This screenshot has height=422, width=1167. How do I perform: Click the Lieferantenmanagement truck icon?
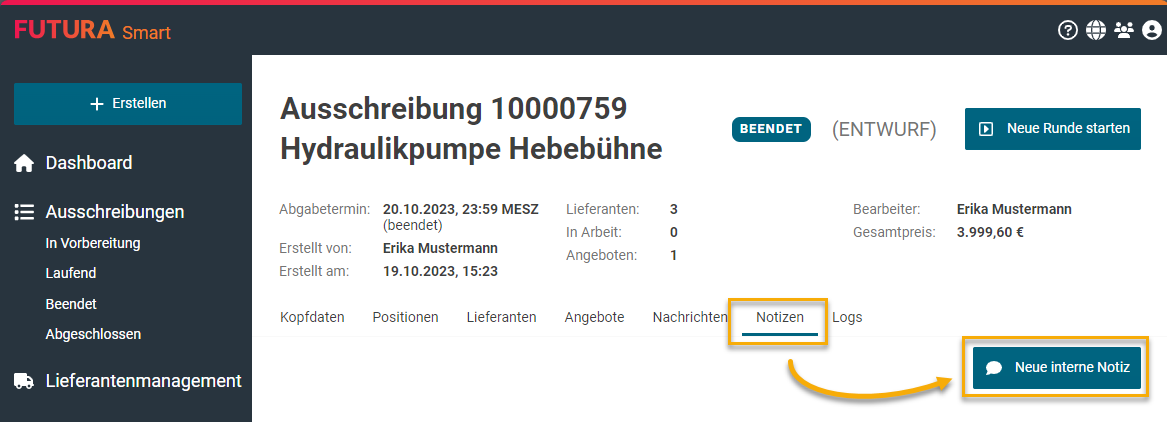click(x=24, y=381)
